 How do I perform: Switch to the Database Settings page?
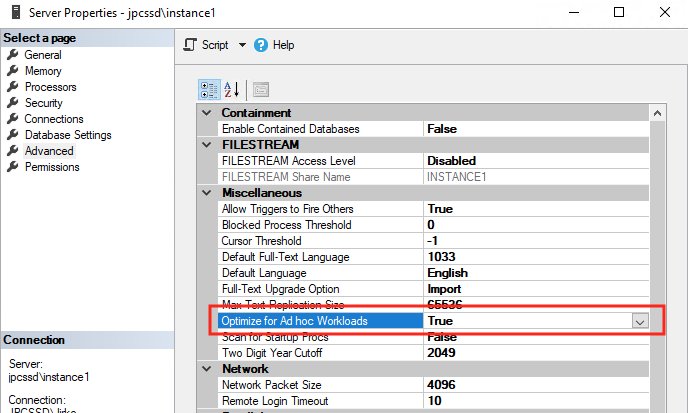pyautogui.click(x=68, y=135)
